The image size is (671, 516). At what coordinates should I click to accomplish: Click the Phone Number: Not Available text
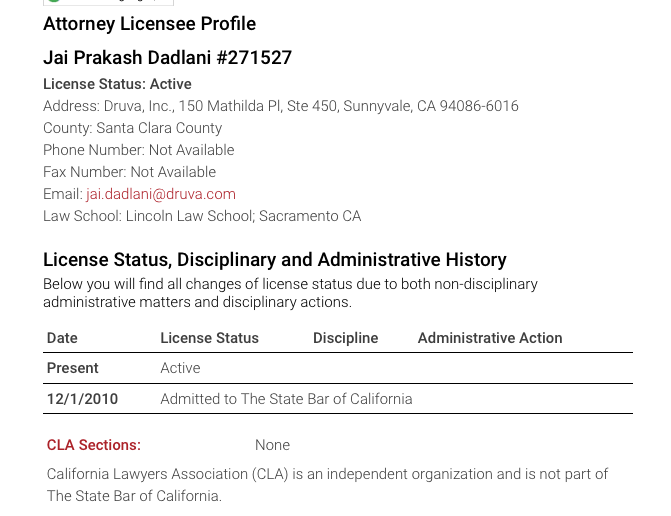(x=138, y=150)
